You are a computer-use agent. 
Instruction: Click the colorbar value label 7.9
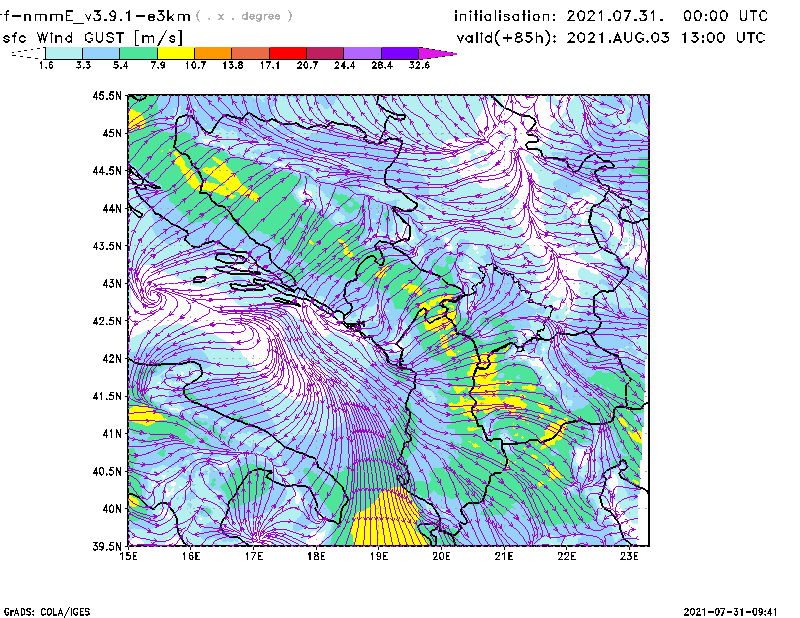(x=158, y=65)
